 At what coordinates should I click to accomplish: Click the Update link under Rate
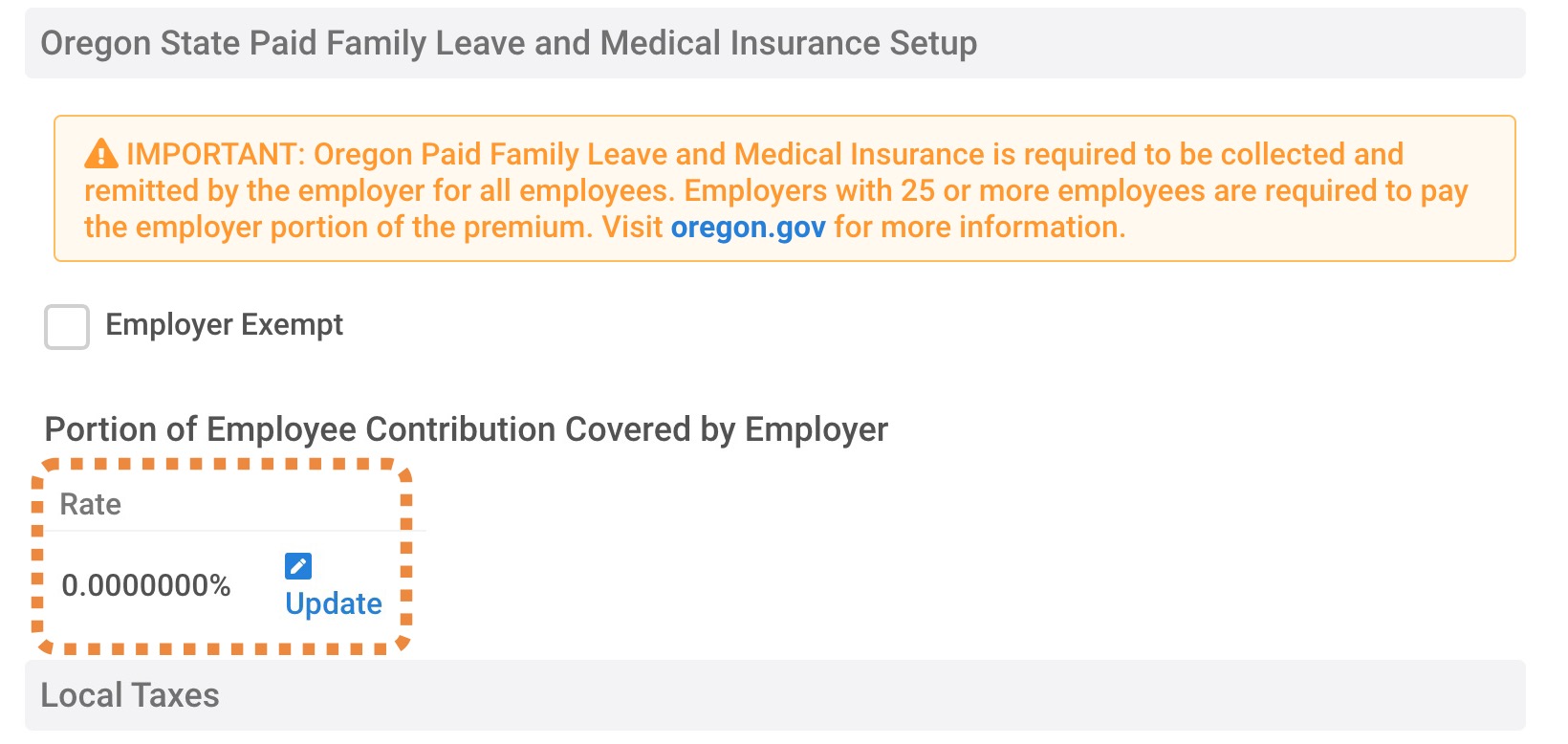click(x=334, y=604)
